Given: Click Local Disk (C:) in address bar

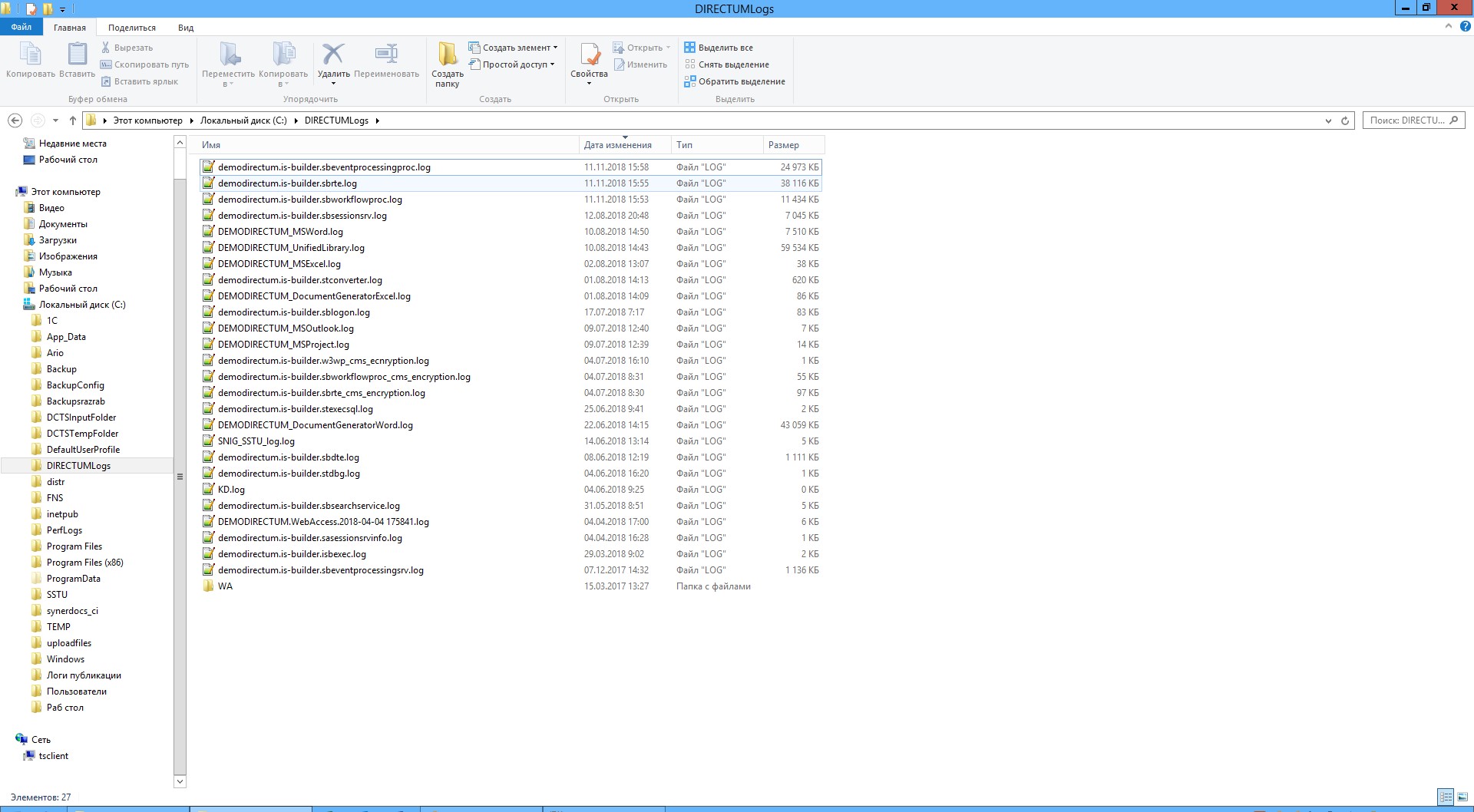Looking at the screenshot, I should click(x=243, y=120).
